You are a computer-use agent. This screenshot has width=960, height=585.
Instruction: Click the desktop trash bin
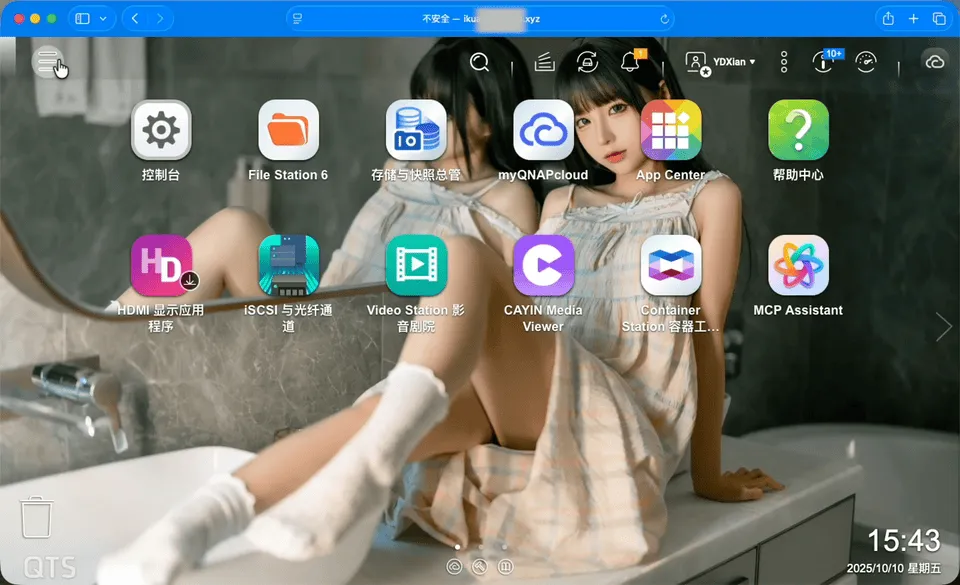[x=37, y=518]
